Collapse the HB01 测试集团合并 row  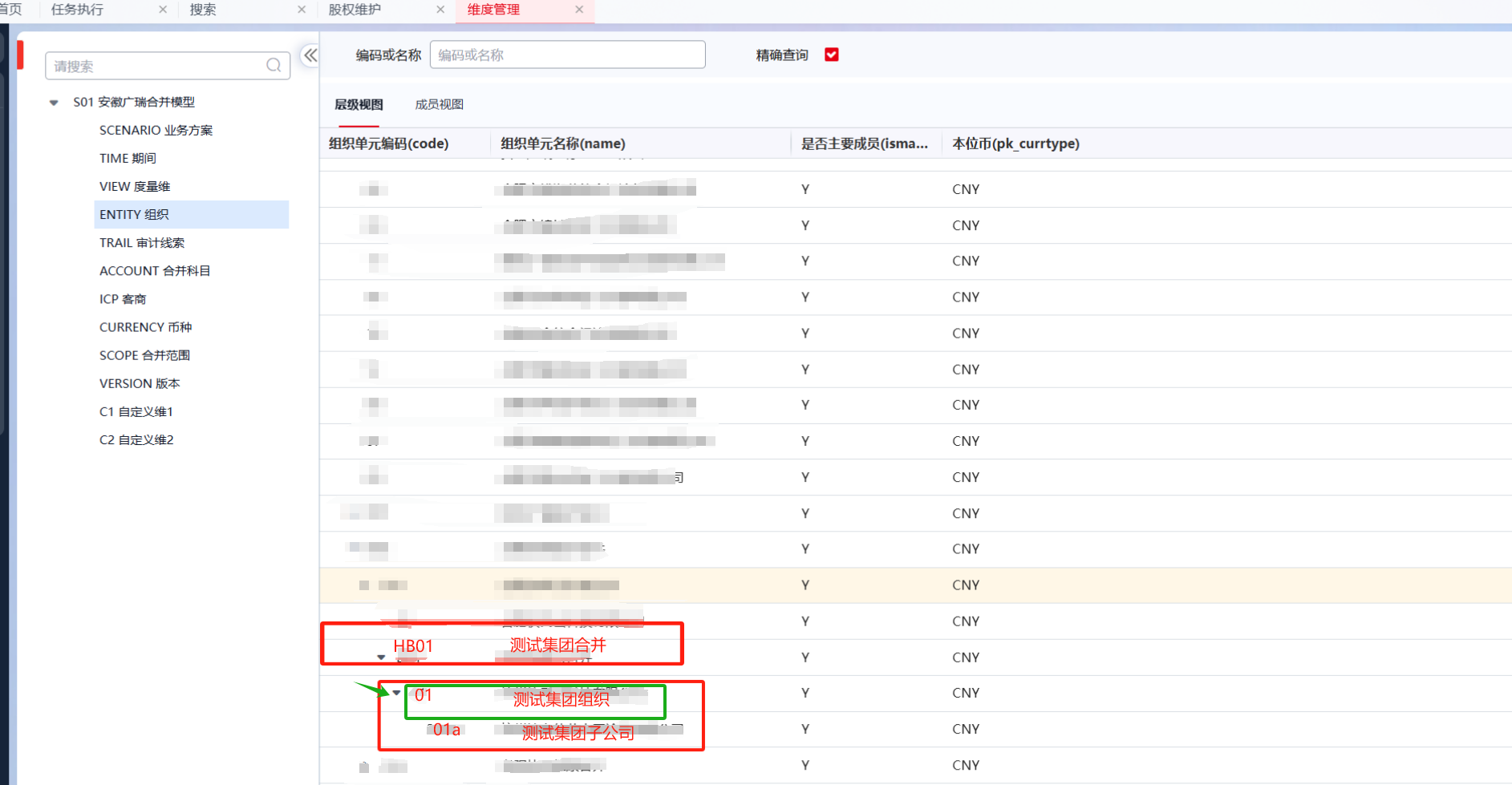(382, 657)
